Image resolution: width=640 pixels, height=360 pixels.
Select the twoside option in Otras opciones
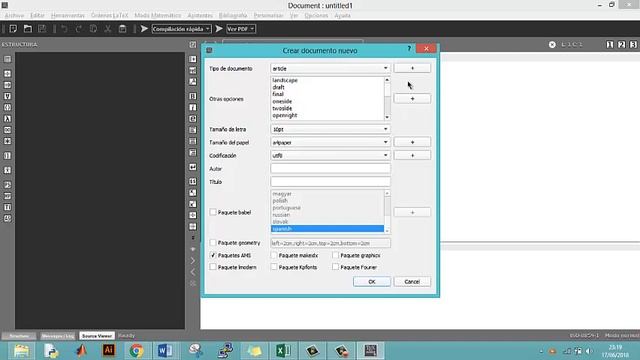click(282, 109)
